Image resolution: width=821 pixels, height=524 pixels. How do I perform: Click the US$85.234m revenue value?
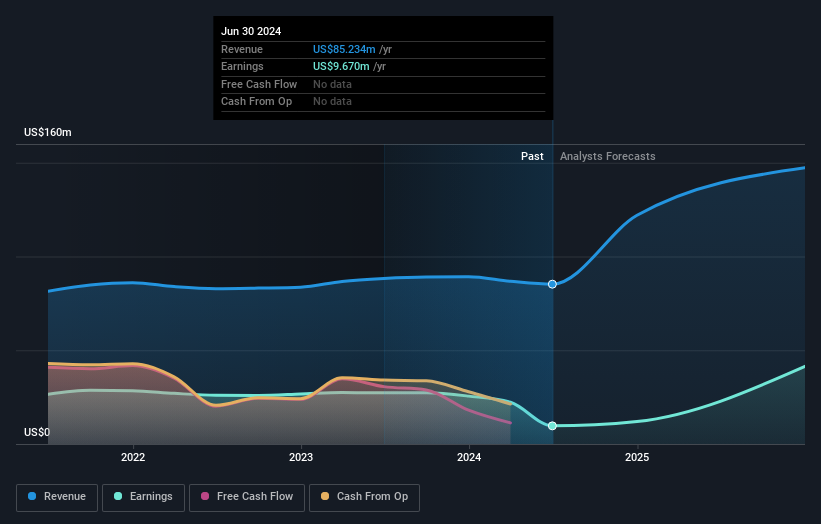[x=344, y=49]
